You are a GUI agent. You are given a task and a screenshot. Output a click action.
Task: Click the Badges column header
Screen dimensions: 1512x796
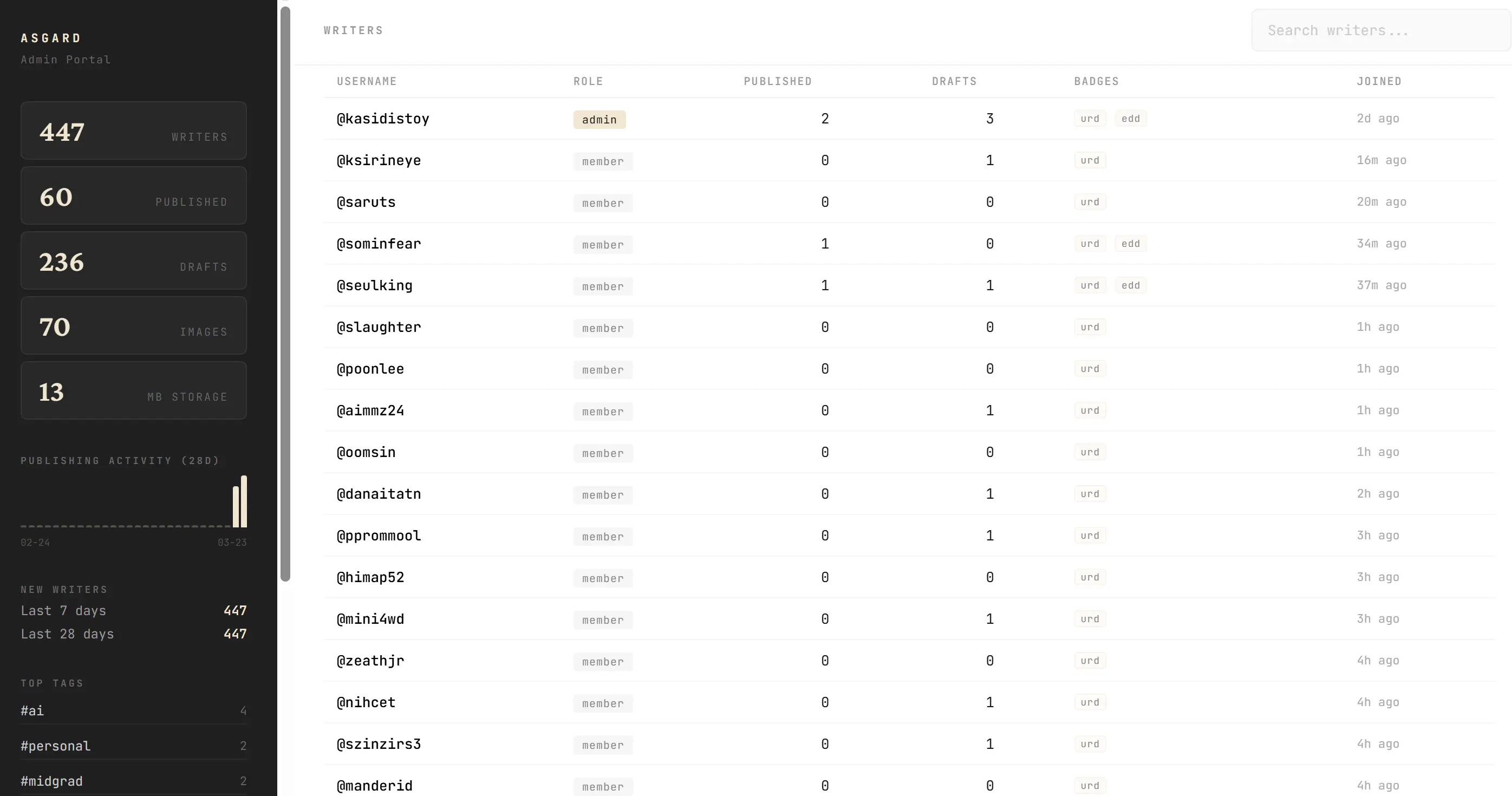tap(1096, 81)
